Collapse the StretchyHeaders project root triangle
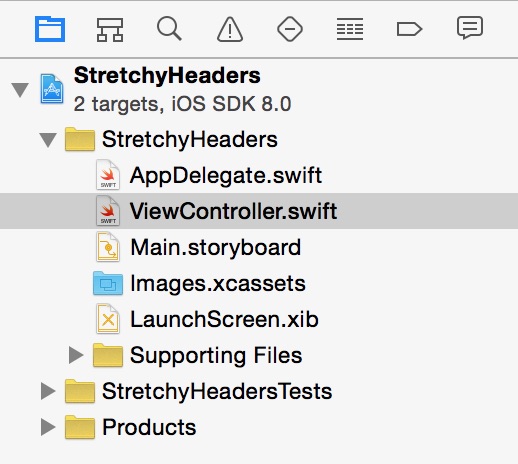This screenshot has width=518, height=464. click(20, 90)
